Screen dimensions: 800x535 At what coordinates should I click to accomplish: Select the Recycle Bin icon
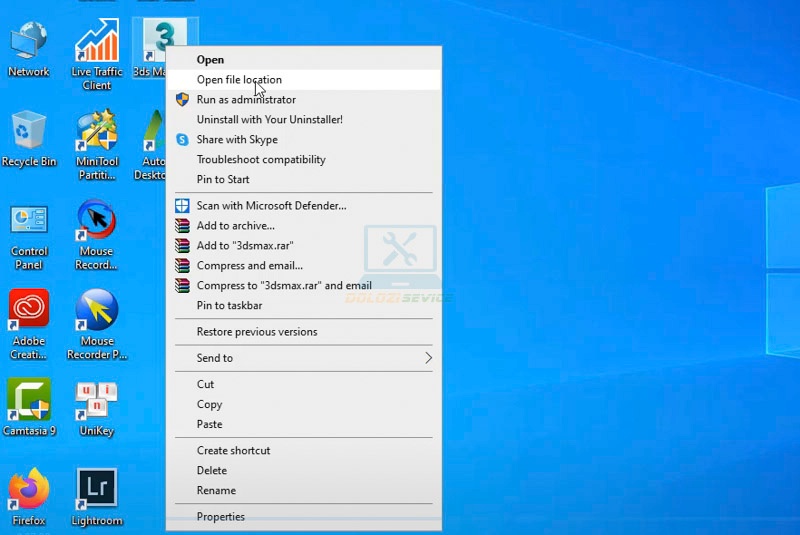[x=29, y=139]
